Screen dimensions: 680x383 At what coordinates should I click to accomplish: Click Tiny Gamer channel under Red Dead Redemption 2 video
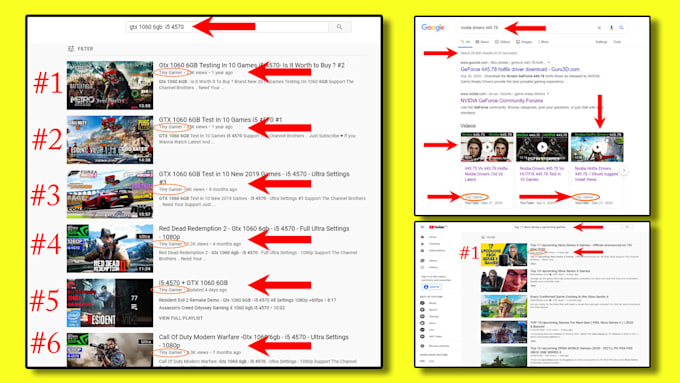point(170,244)
